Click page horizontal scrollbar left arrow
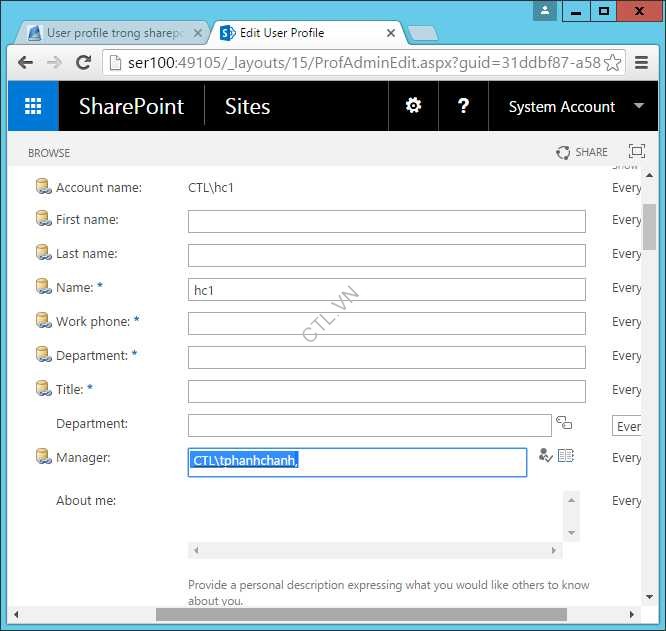The width and height of the screenshot is (666, 631). click(16, 614)
